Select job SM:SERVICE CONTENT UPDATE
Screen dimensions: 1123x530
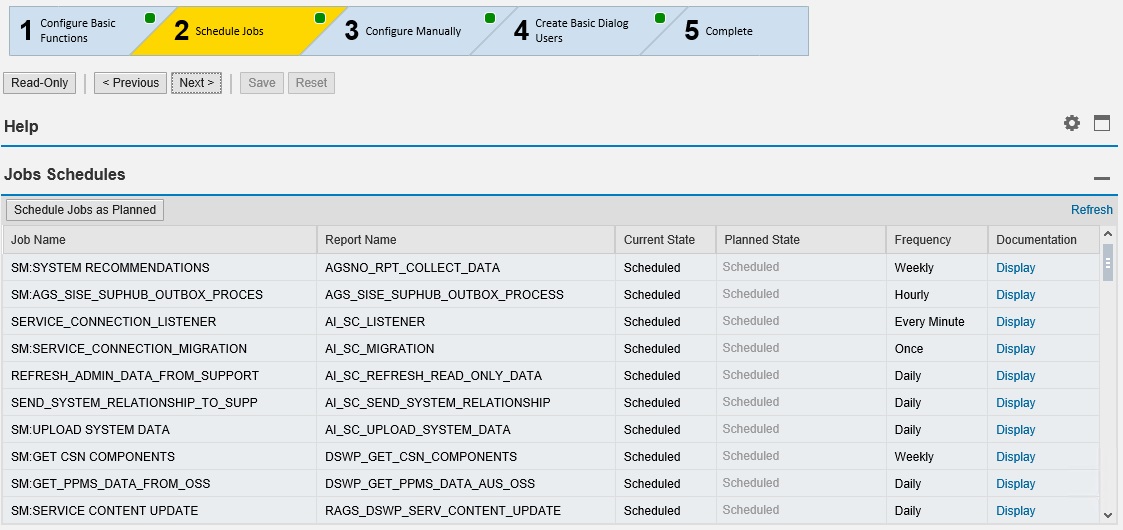105,511
